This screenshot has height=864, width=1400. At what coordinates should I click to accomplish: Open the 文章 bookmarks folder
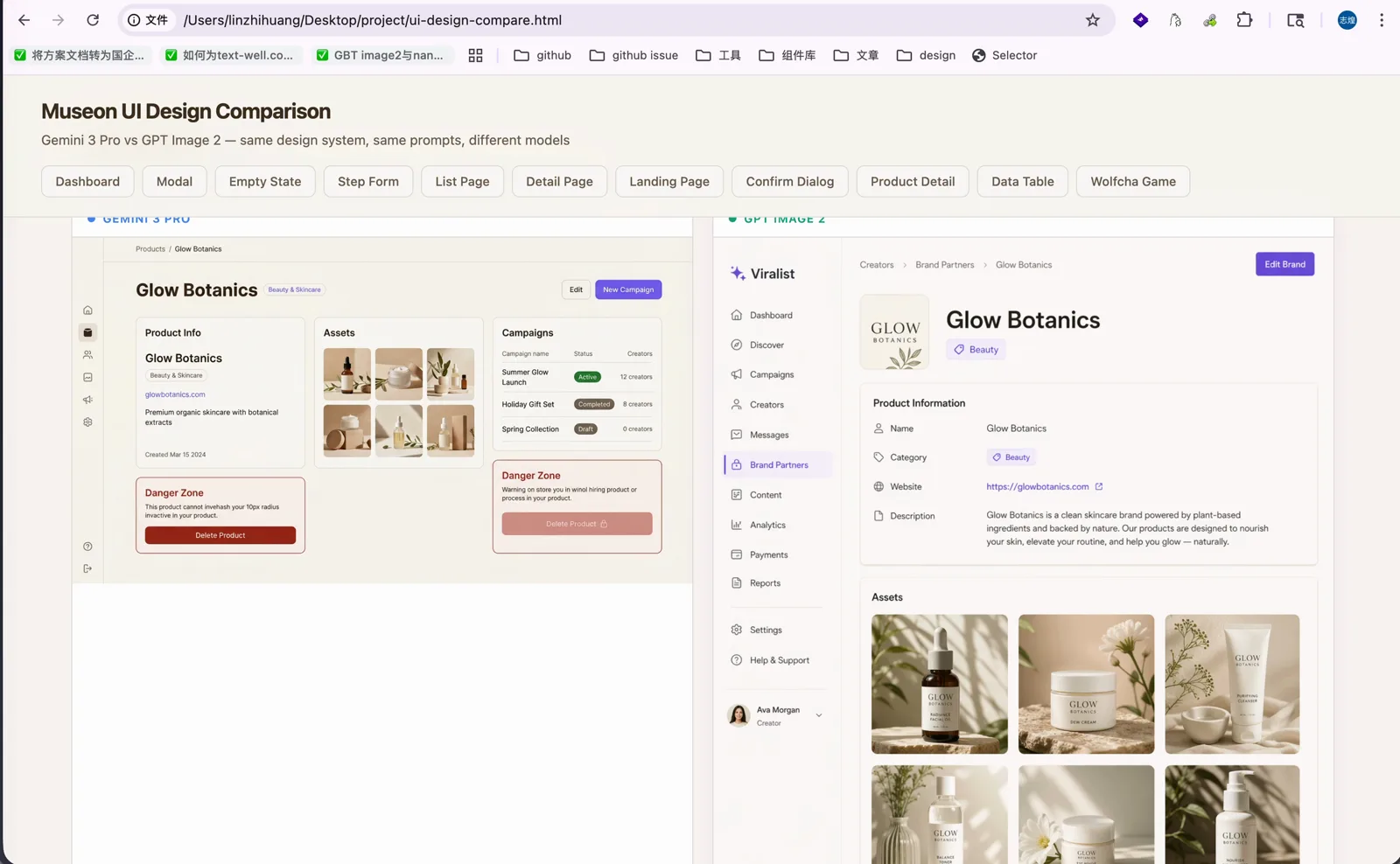[x=856, y=55]
